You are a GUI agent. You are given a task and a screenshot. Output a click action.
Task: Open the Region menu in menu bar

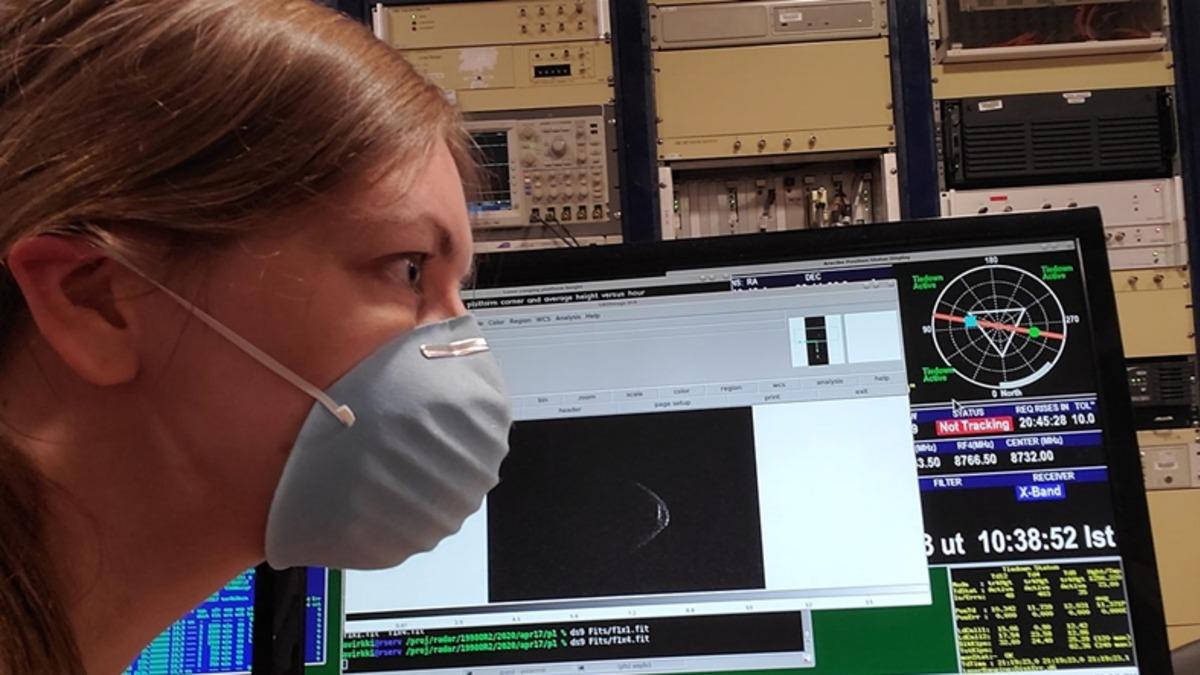[520, 321]
